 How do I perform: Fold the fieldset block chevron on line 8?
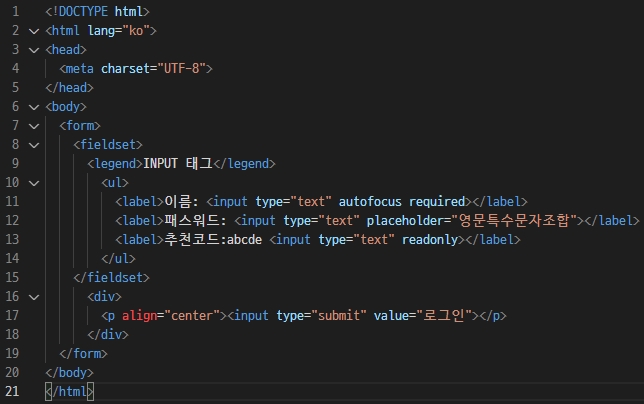[x=34, y=145]
